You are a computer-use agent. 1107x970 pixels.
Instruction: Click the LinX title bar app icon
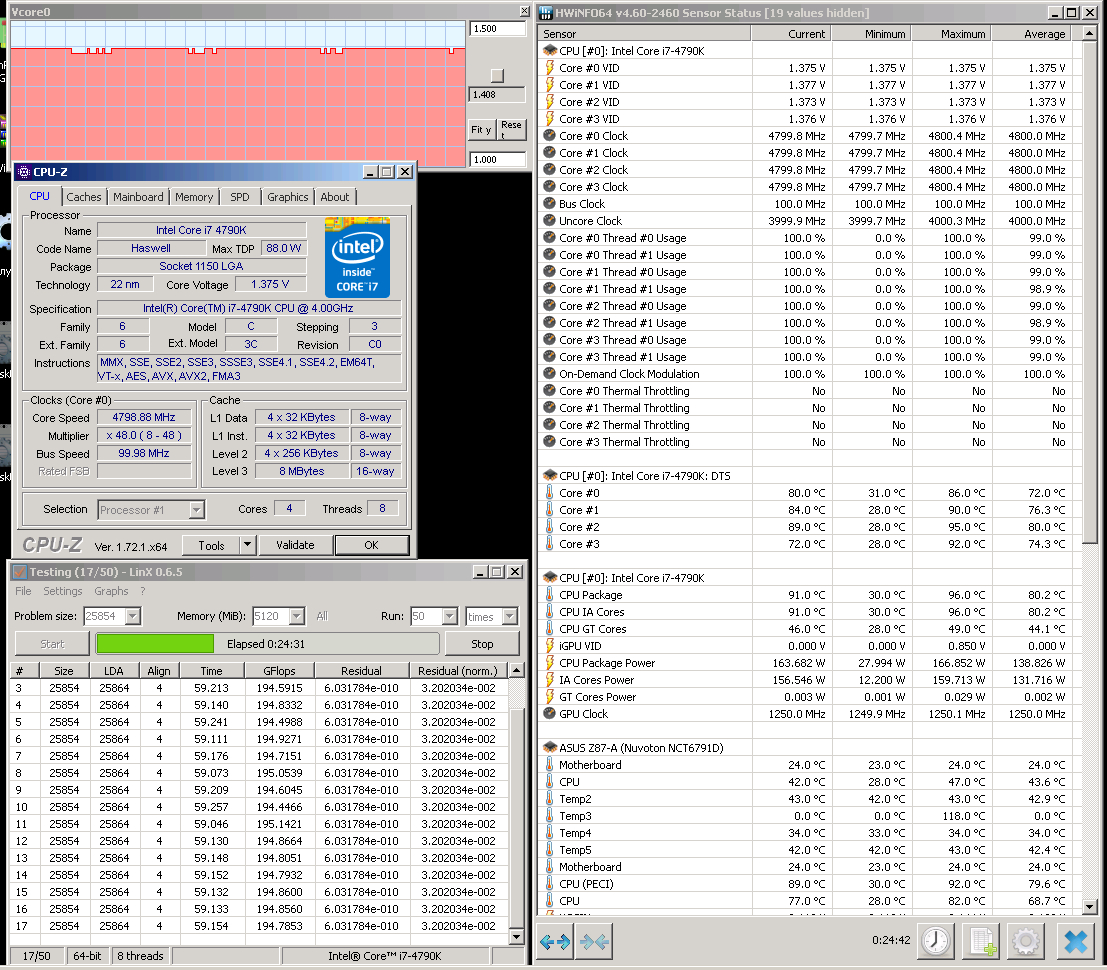[x=20, y=572]
